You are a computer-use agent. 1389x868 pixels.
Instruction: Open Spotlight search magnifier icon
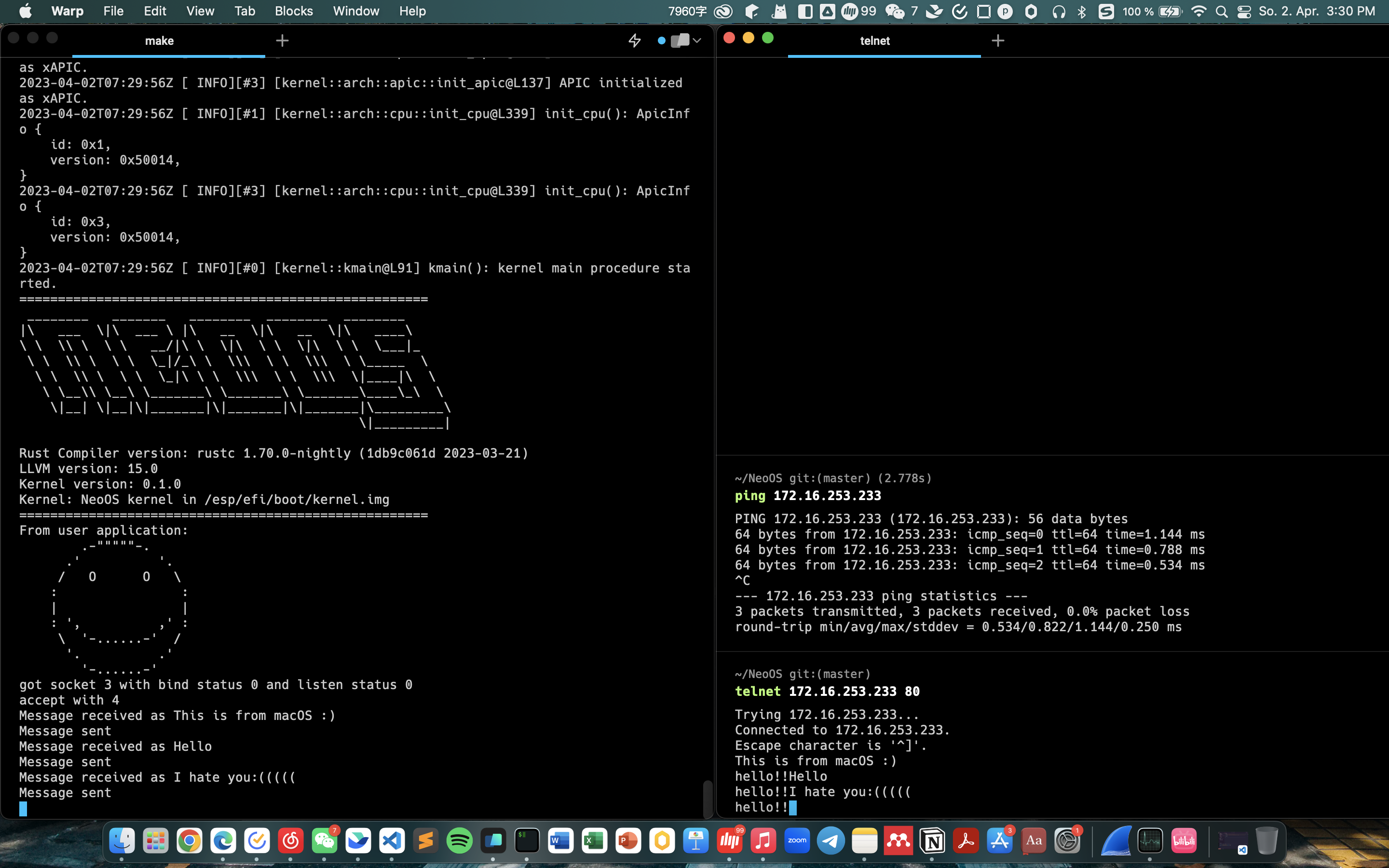[1221, 12]
